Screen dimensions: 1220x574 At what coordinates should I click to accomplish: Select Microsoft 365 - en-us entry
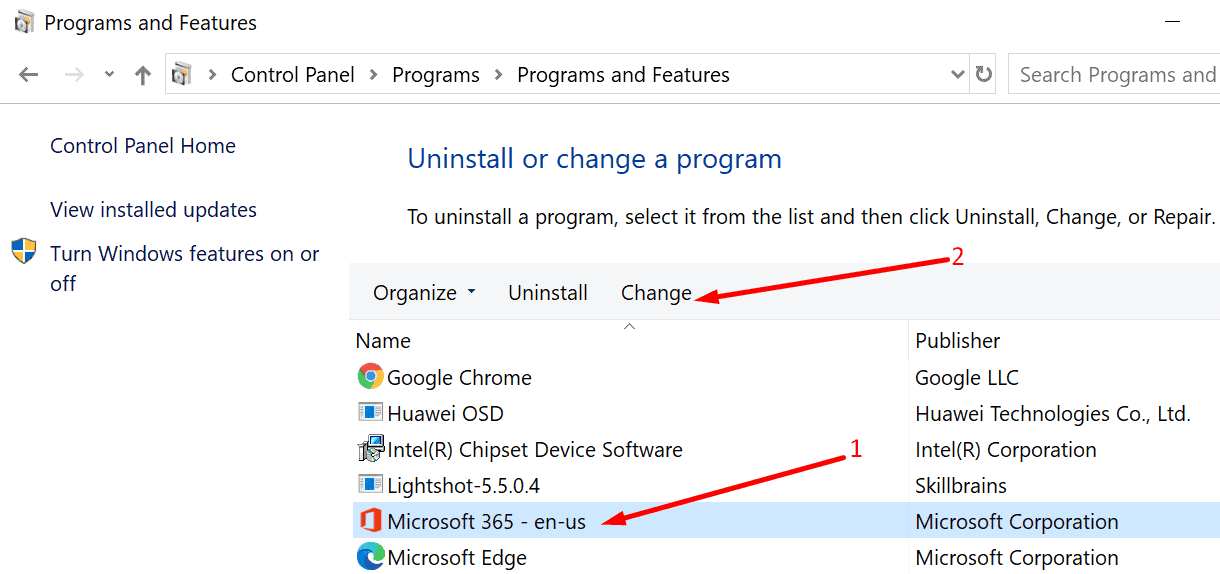click(x=487, y=522)
